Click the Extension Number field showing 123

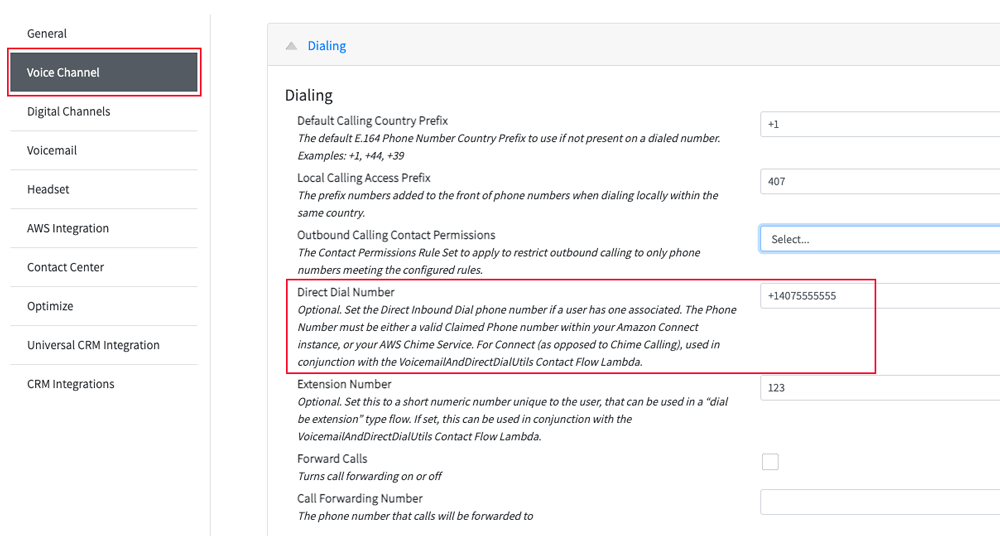[880, 387]
